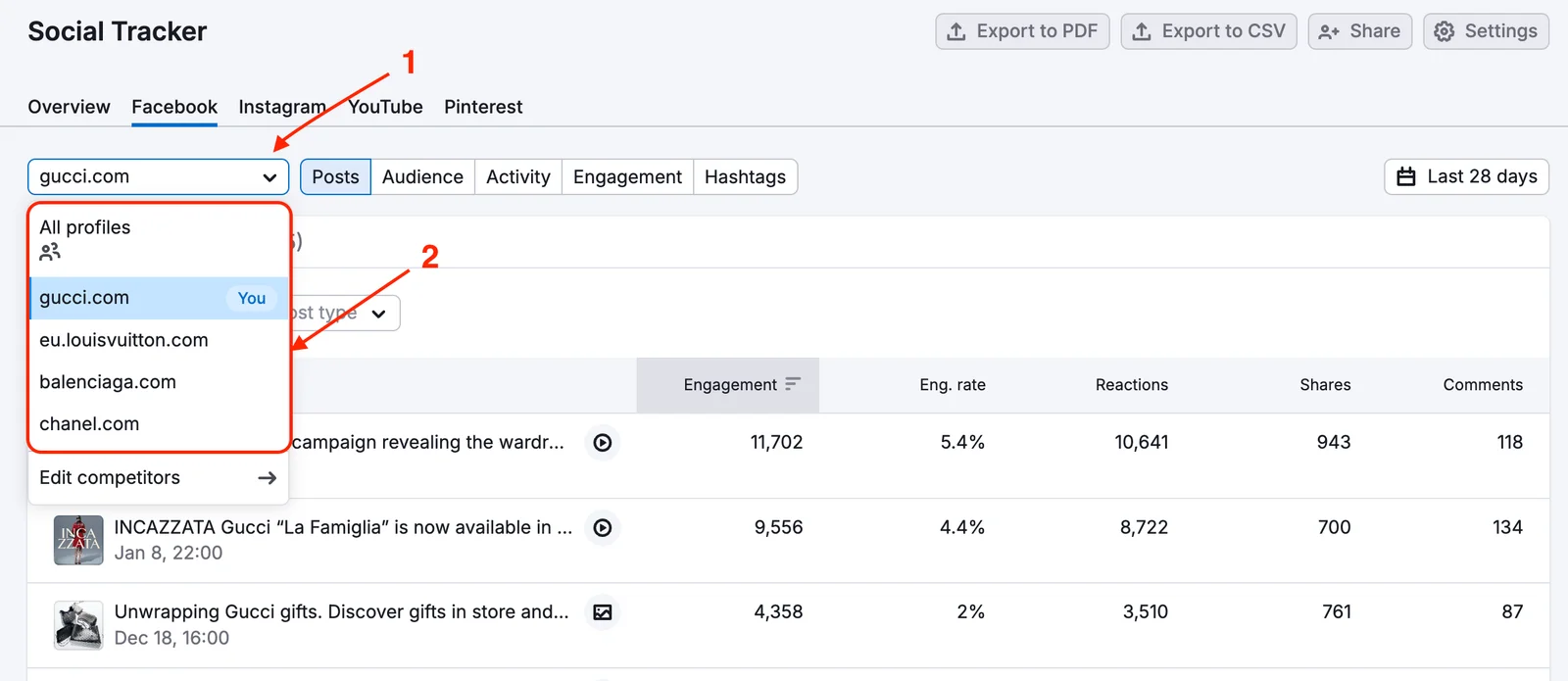This screenshot has width=1568, height=681.
Task: Click the people icon under All profiles
Action: pos(50,252)
